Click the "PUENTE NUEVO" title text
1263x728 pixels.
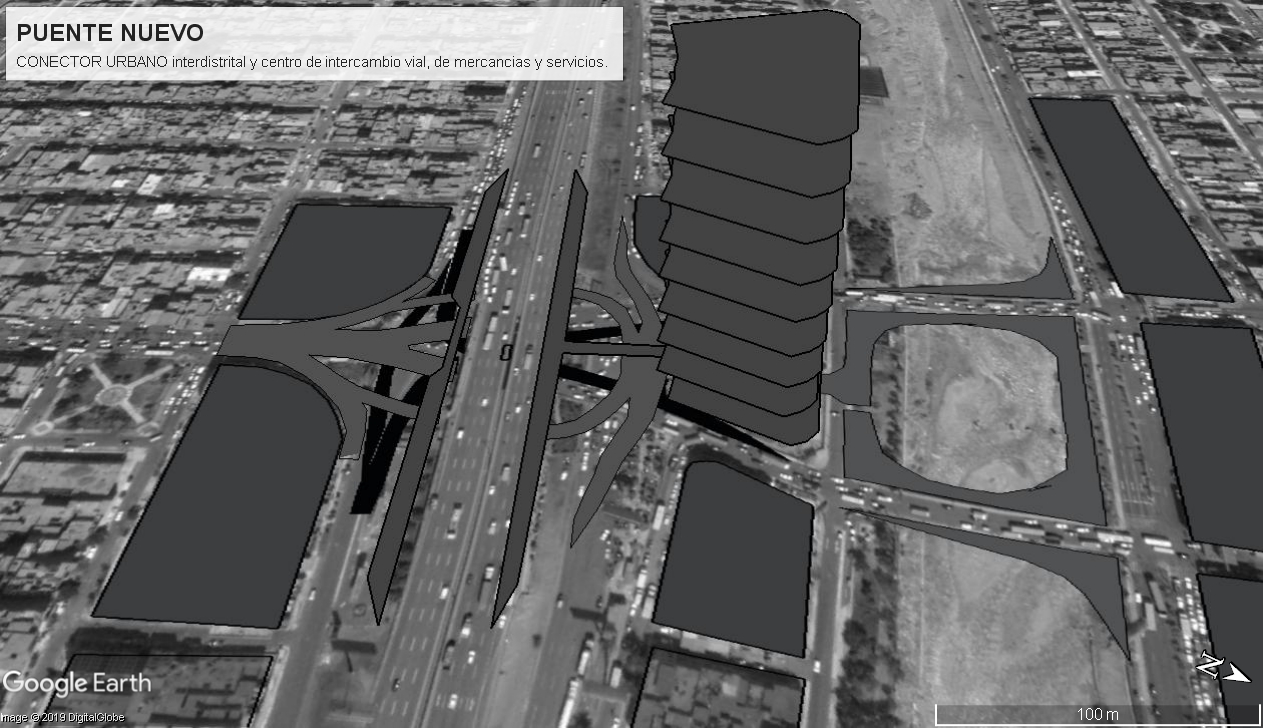(x=110, y=33)
